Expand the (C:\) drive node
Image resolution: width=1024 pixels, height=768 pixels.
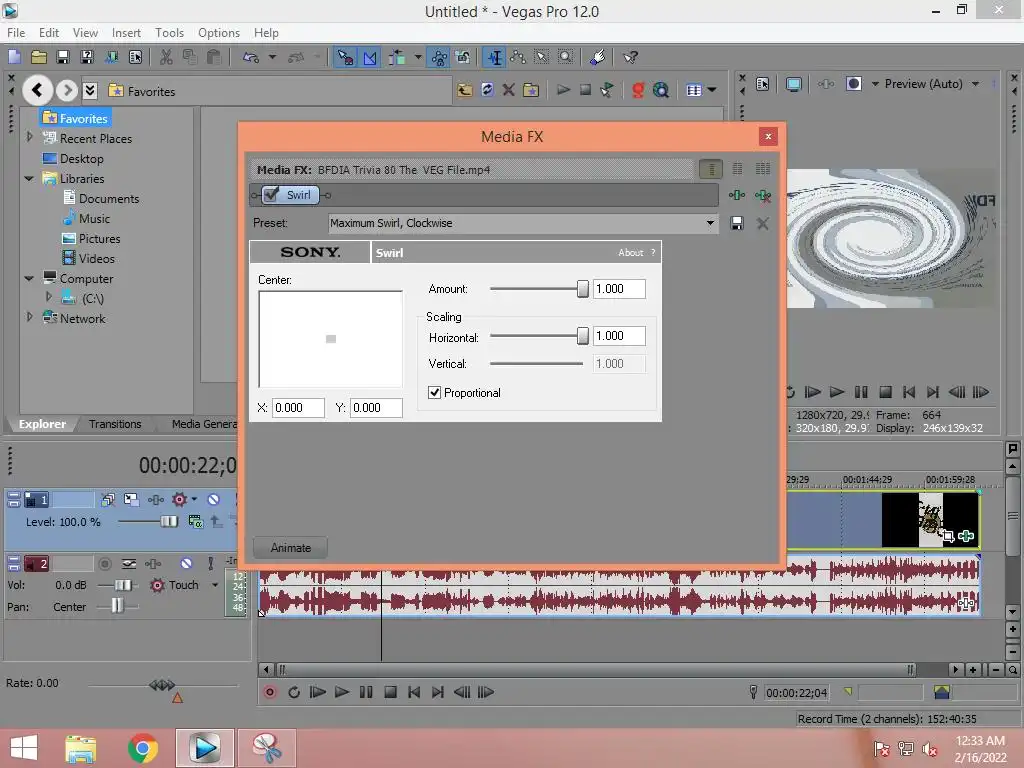(x=49, y=296)
